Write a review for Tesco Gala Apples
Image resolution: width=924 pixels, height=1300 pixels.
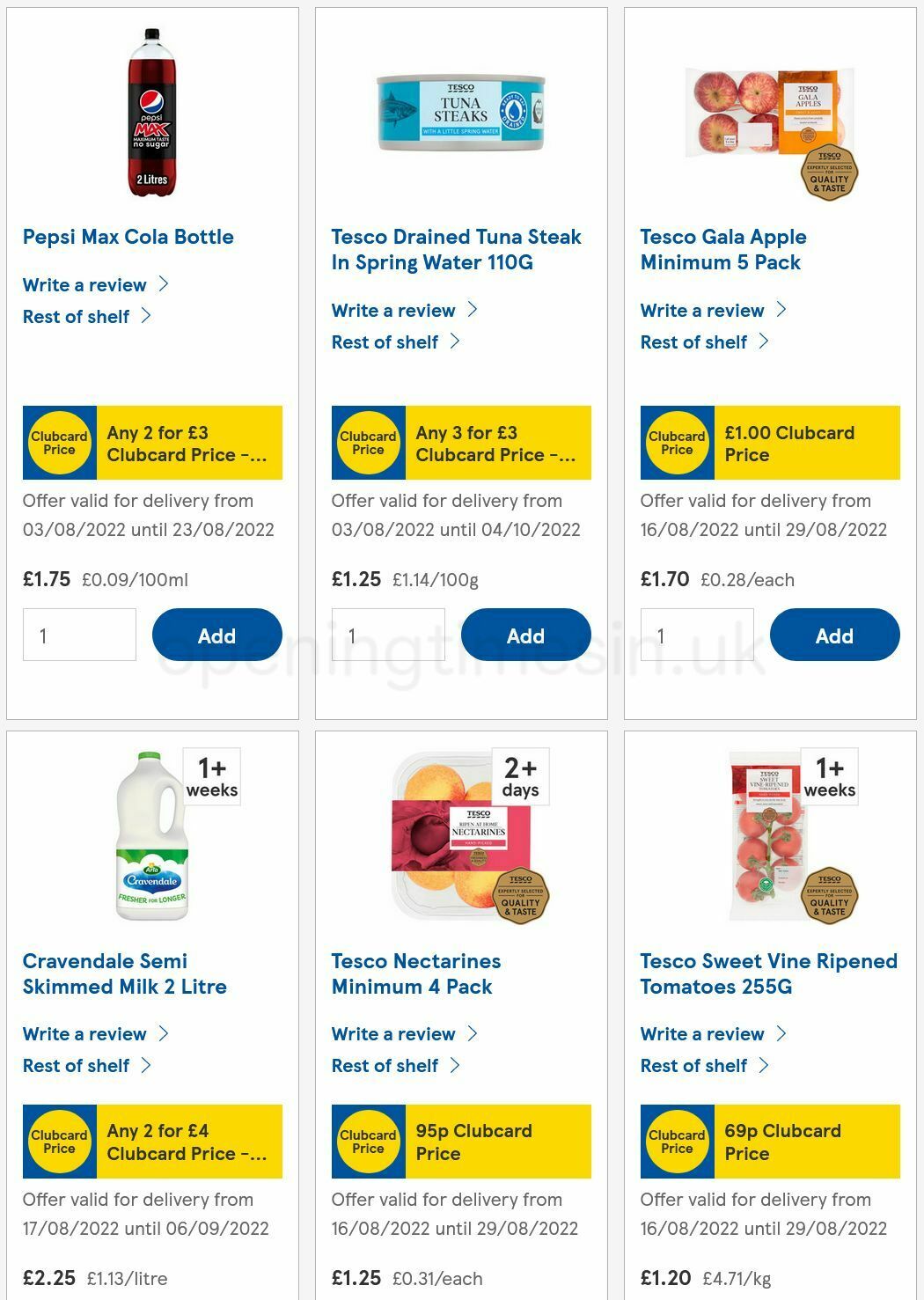(702, 310)
